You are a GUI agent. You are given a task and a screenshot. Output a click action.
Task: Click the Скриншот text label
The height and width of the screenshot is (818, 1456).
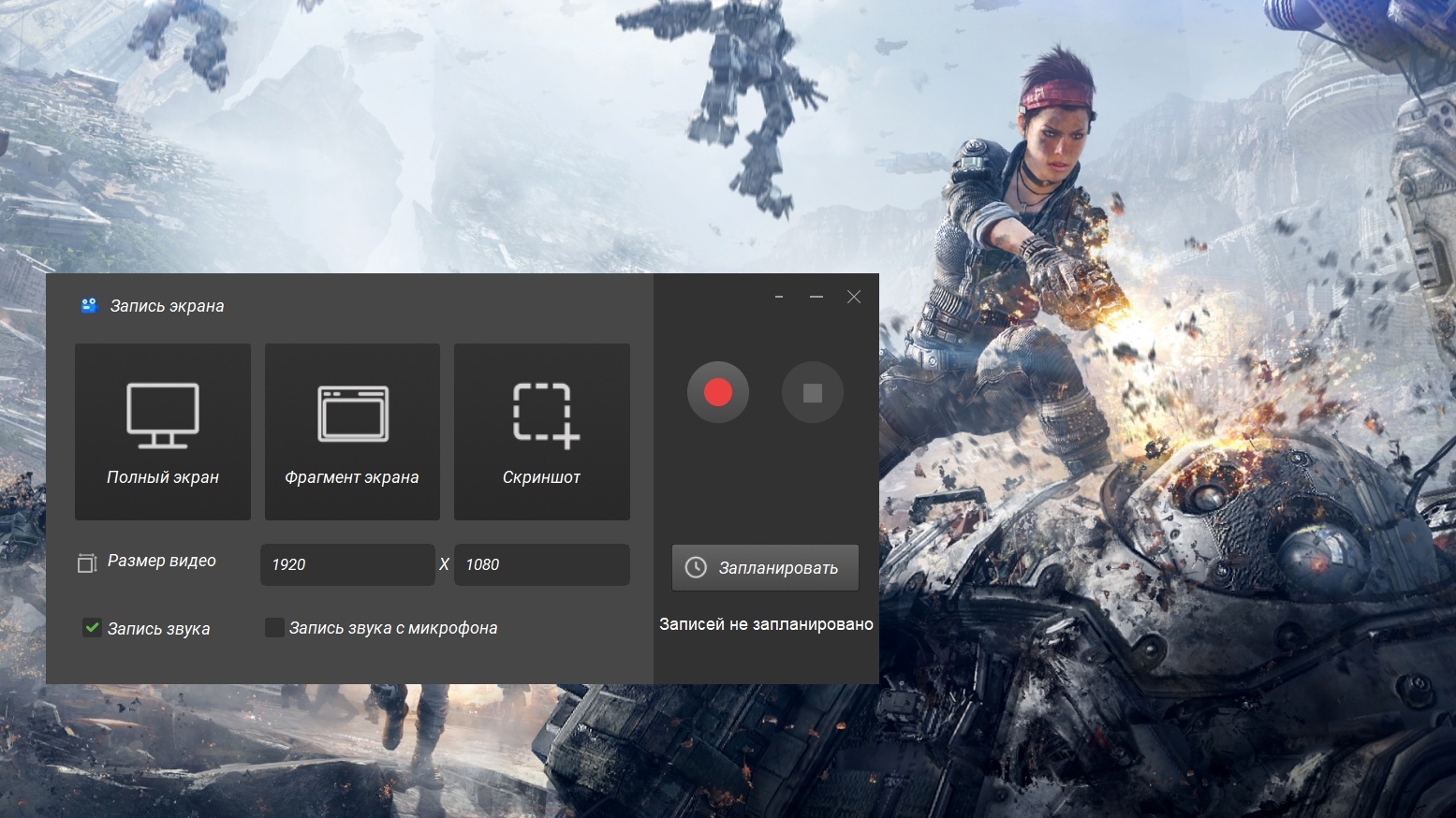coord(541,477)
